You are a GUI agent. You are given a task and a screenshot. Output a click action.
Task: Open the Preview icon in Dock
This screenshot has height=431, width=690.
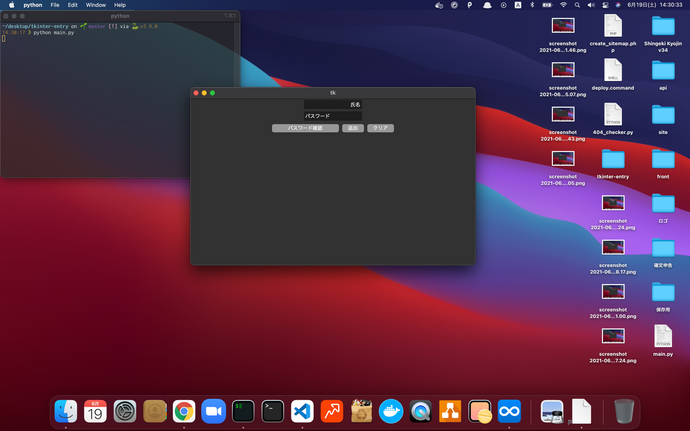(552, 411)
